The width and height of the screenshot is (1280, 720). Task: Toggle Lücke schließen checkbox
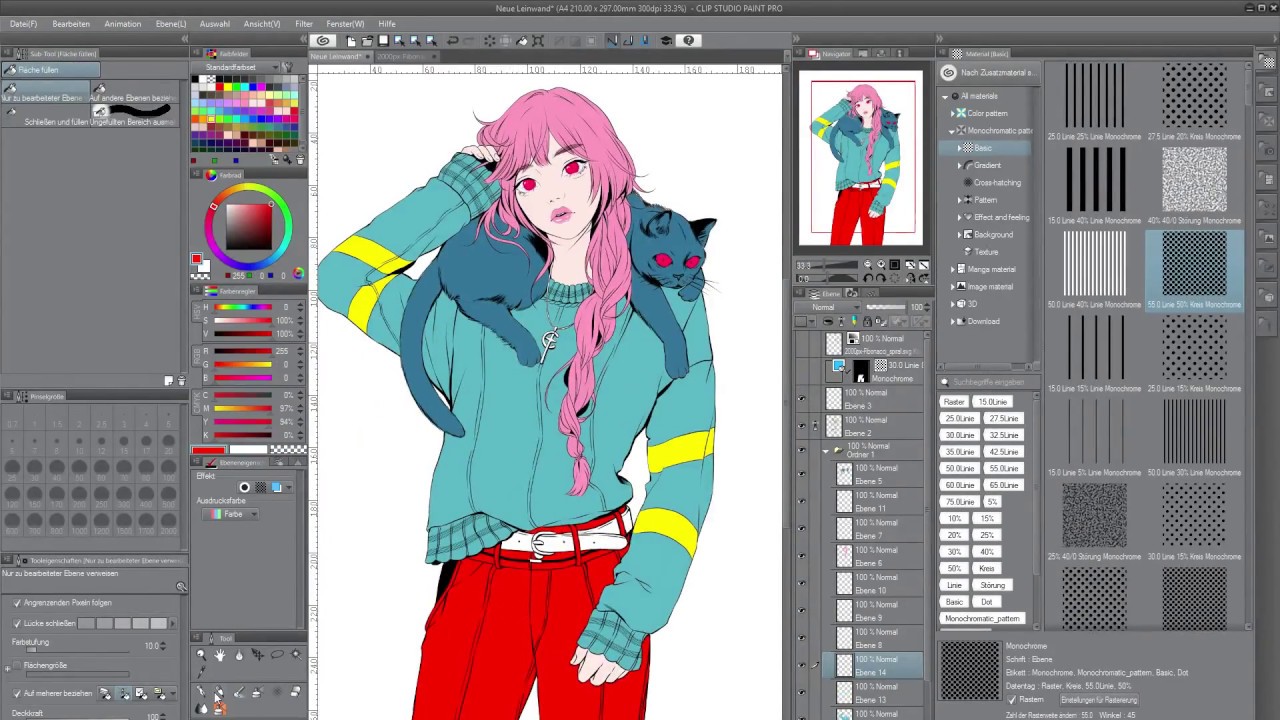[x=17, y=623]
